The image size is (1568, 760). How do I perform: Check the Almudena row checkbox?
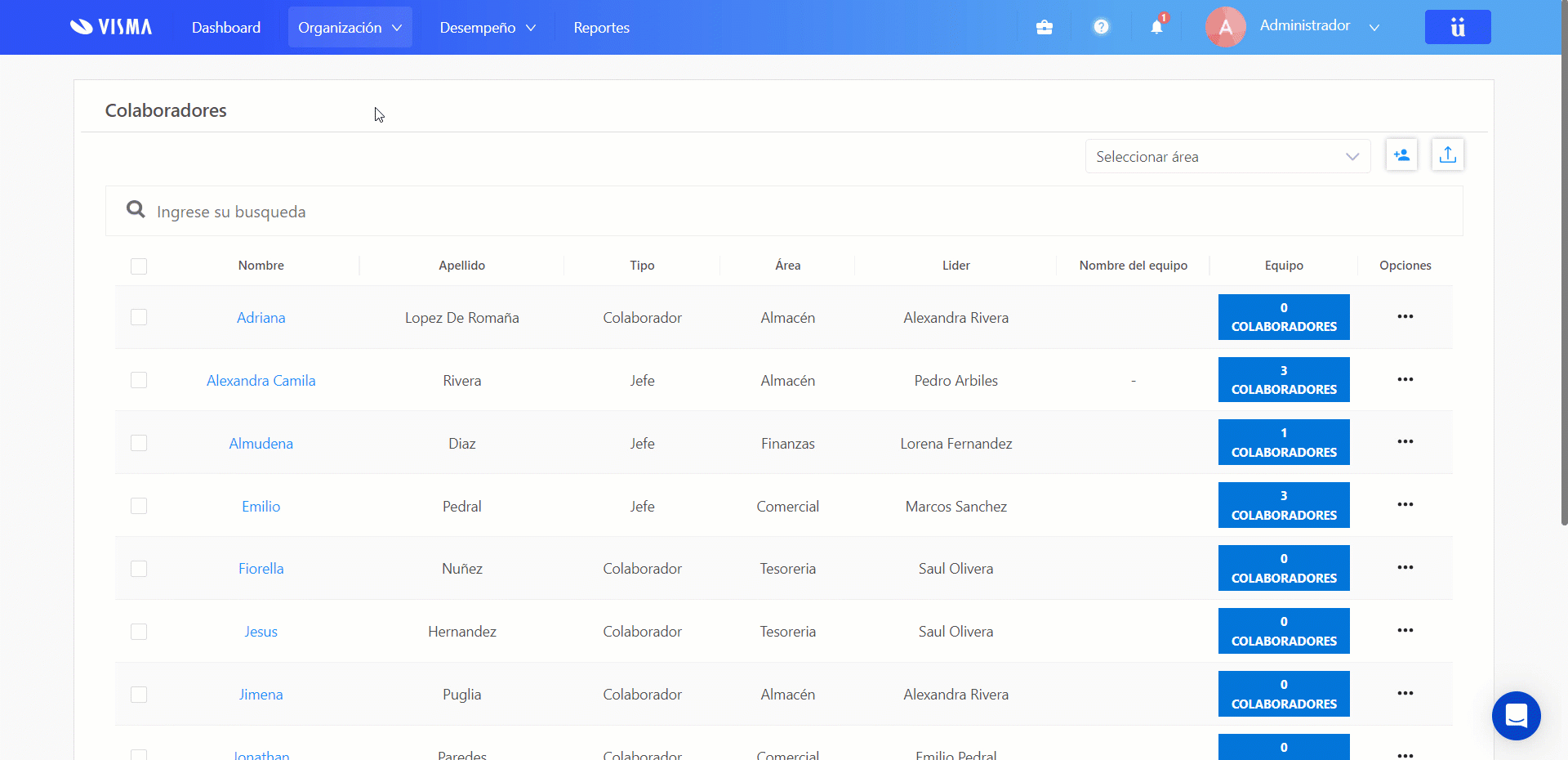tap(139, 443)
